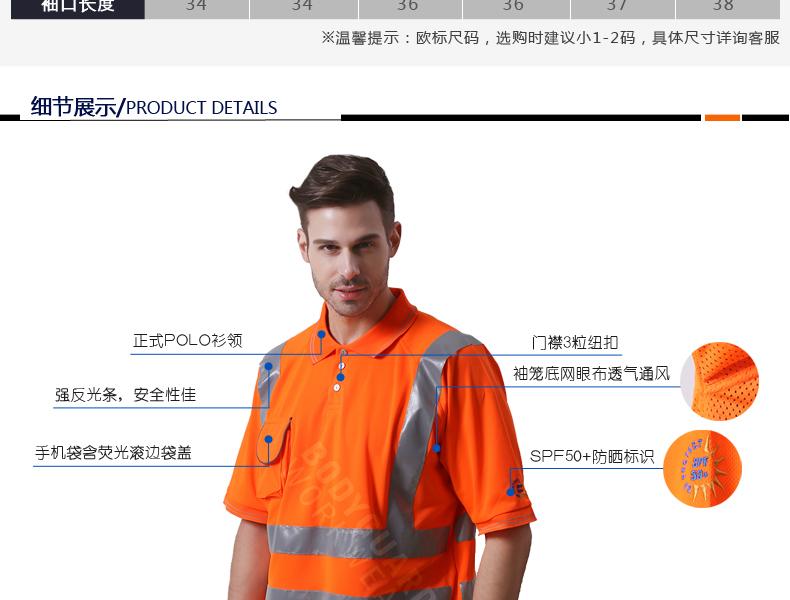Click the orange accent bar on the heading line
The width and height of the screenshot is (790, 600).
pyautogui.click(x=722, y=118)
